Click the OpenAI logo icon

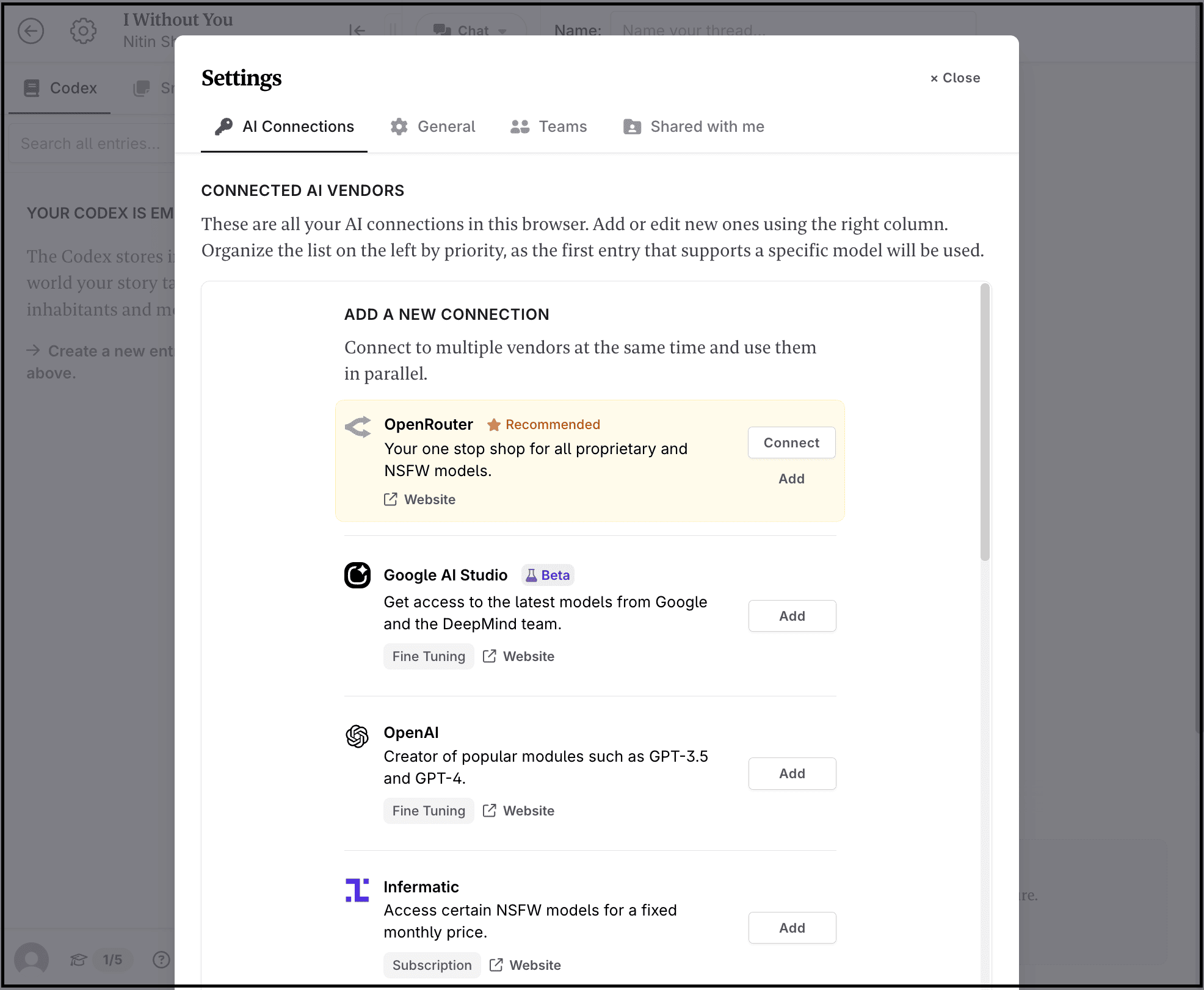[x=358, y=736]
